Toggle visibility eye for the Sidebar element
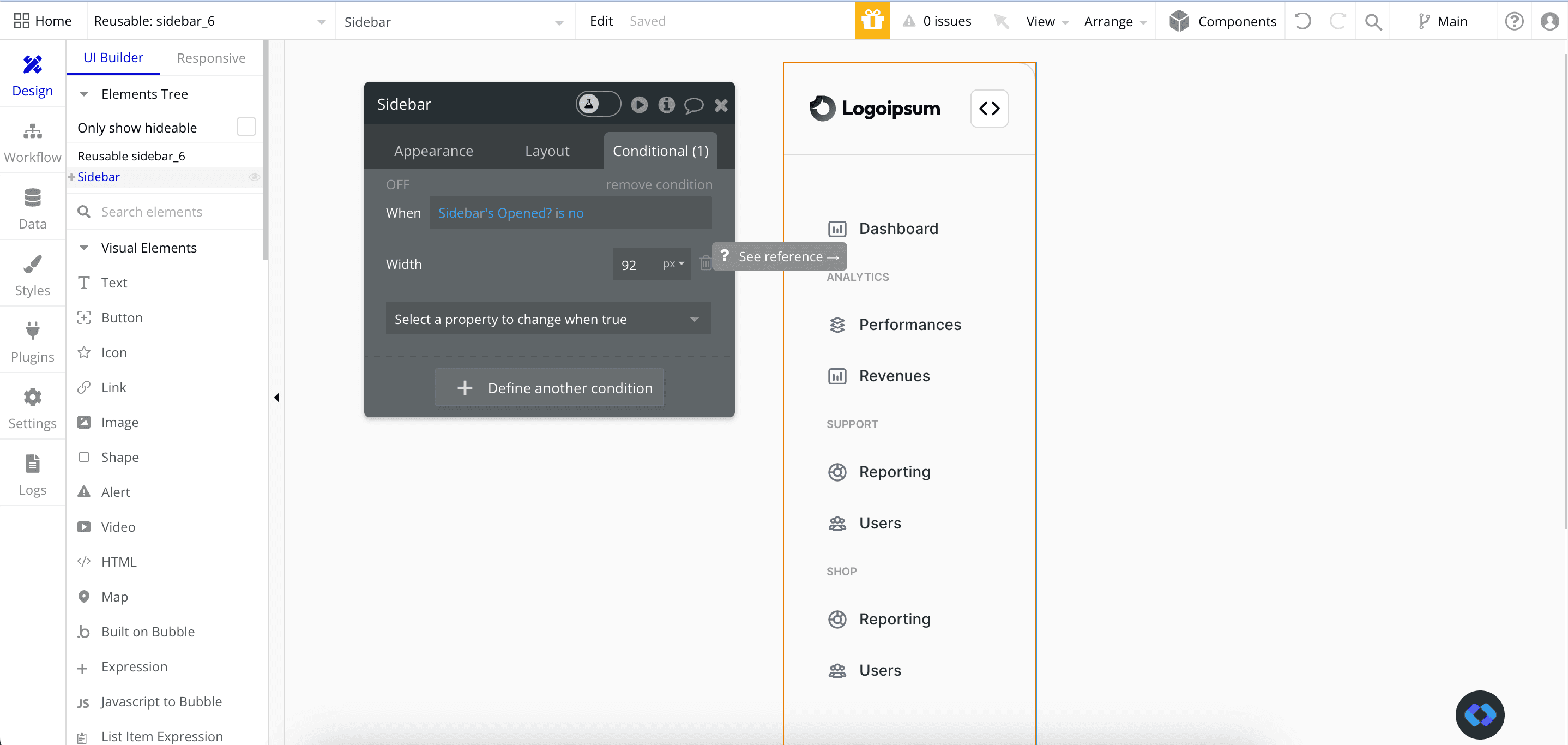The image size is (1568, 745). (x=255, y=177)
